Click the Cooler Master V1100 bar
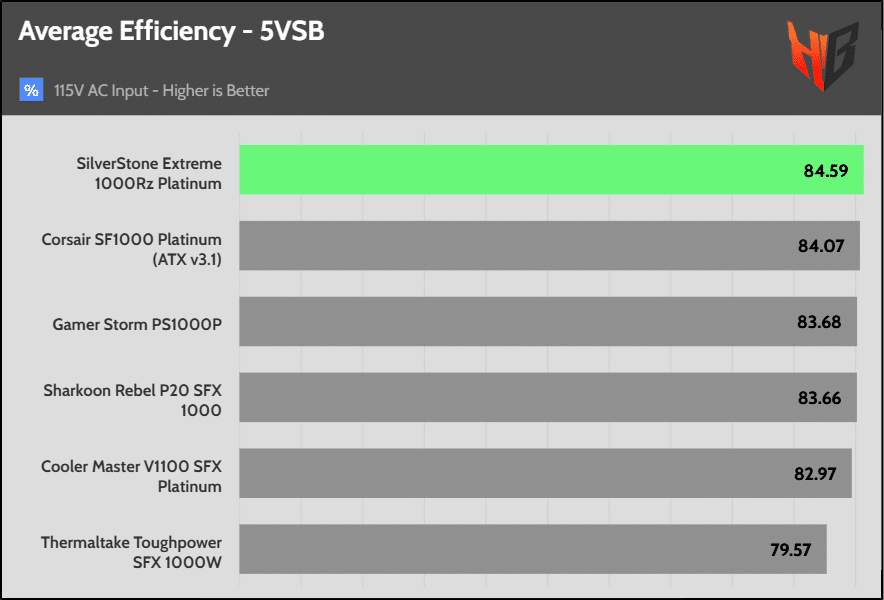The height and width of the screenshot is (600, 884). pos(545,473)
